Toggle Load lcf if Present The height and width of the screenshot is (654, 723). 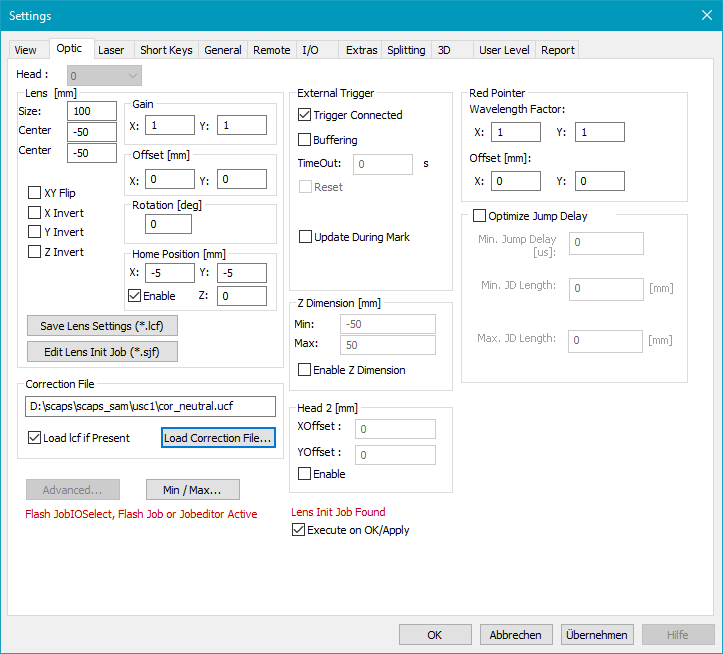[35, 438]
